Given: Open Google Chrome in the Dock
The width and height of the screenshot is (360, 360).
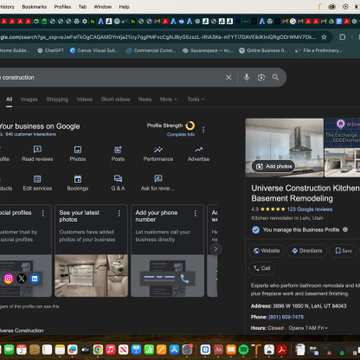Looking at the screenshot, I should 98,349.
